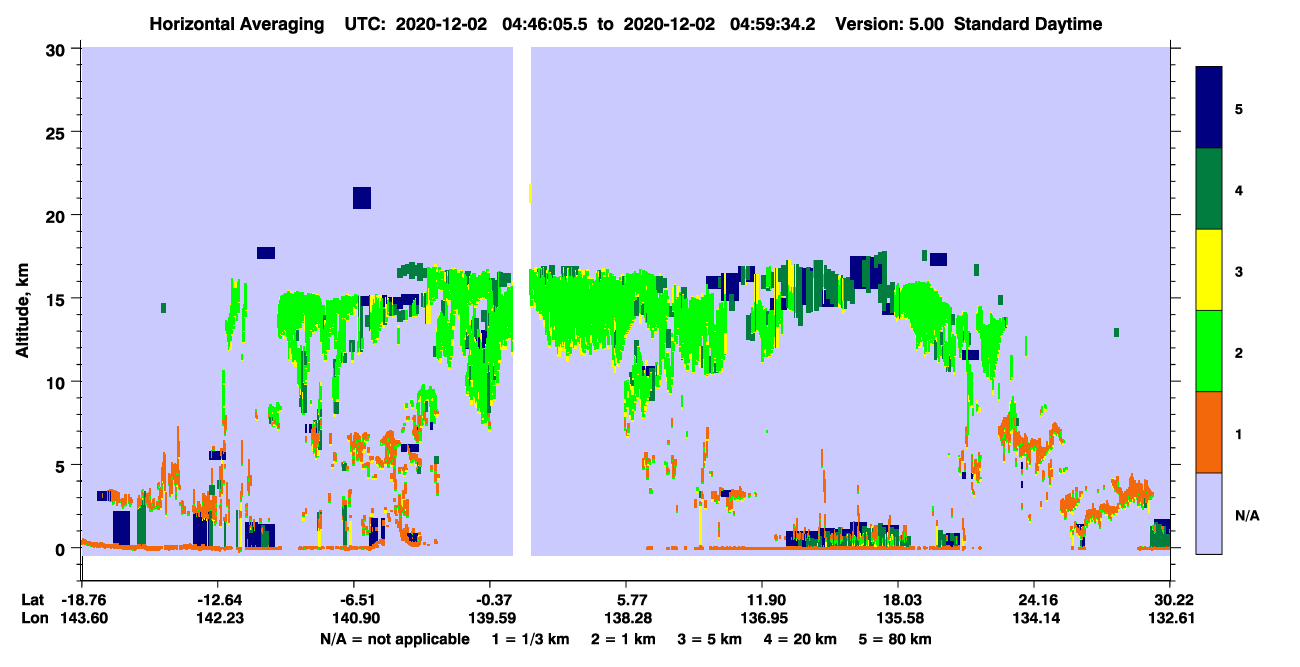Viewport: 1300px width, 667px height.
Task: Click the dark blue level 5 color swatch
Action: click(x=1209, y=108)
